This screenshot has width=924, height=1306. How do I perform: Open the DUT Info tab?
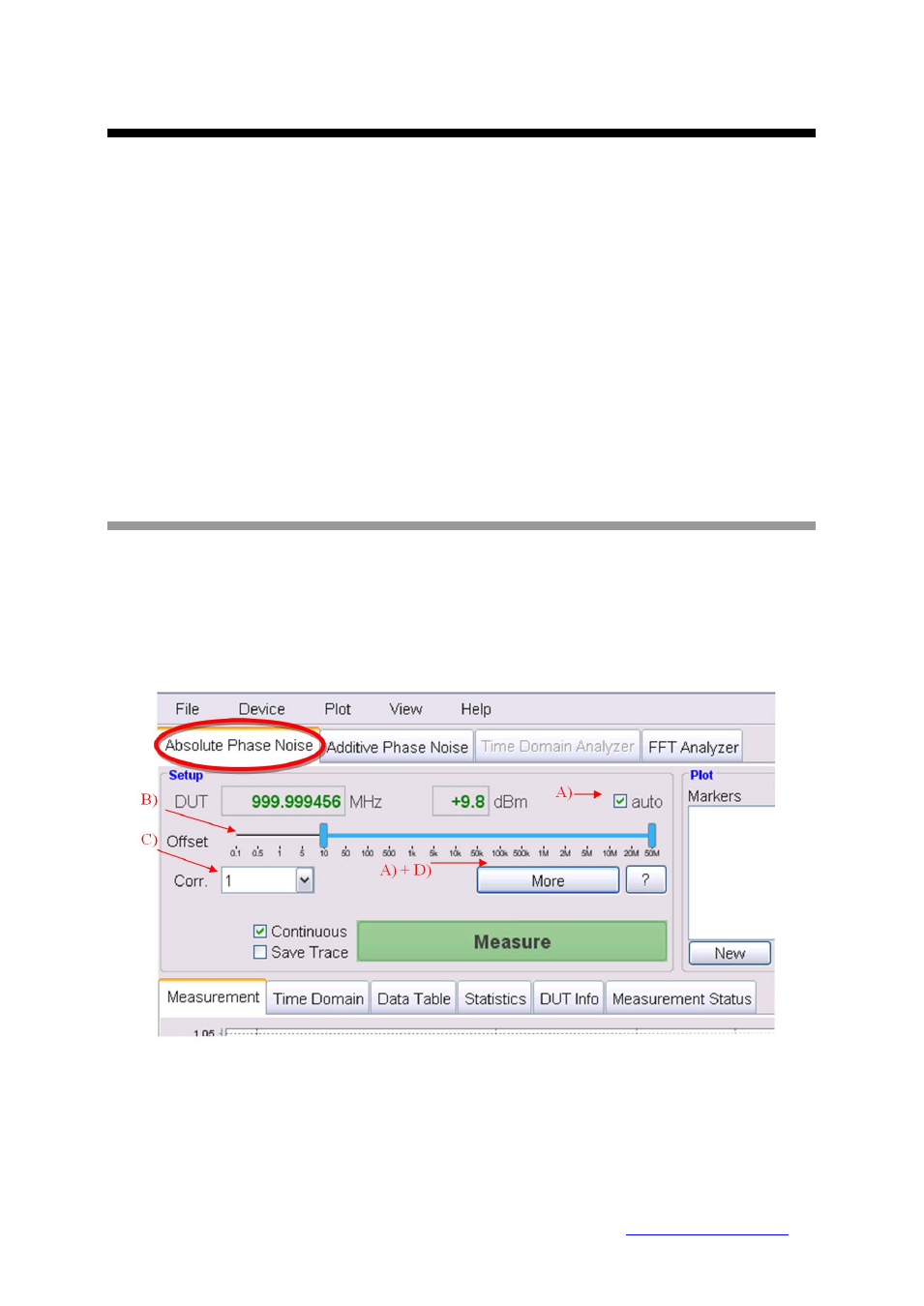point(569,998)
